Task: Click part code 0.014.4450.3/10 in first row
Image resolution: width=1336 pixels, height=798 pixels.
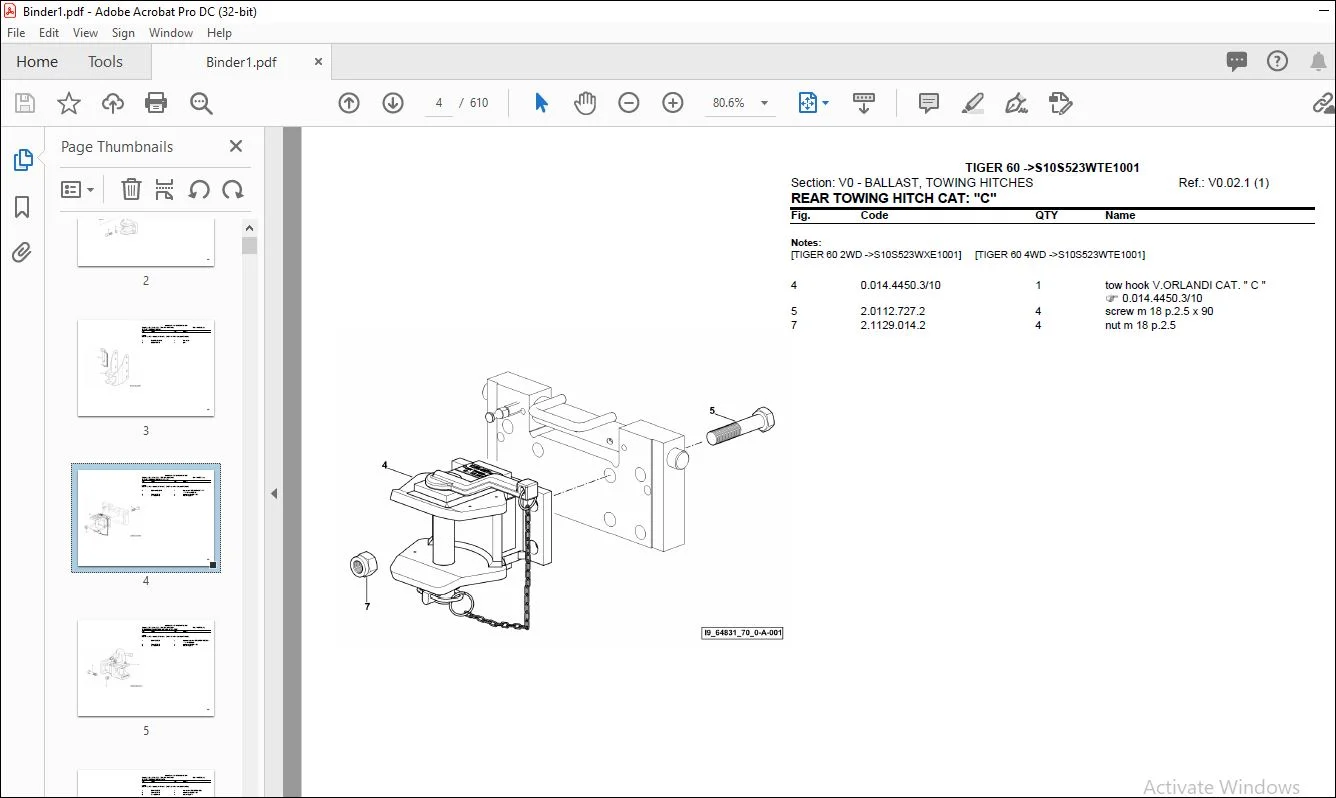Action: click(900, 286)
